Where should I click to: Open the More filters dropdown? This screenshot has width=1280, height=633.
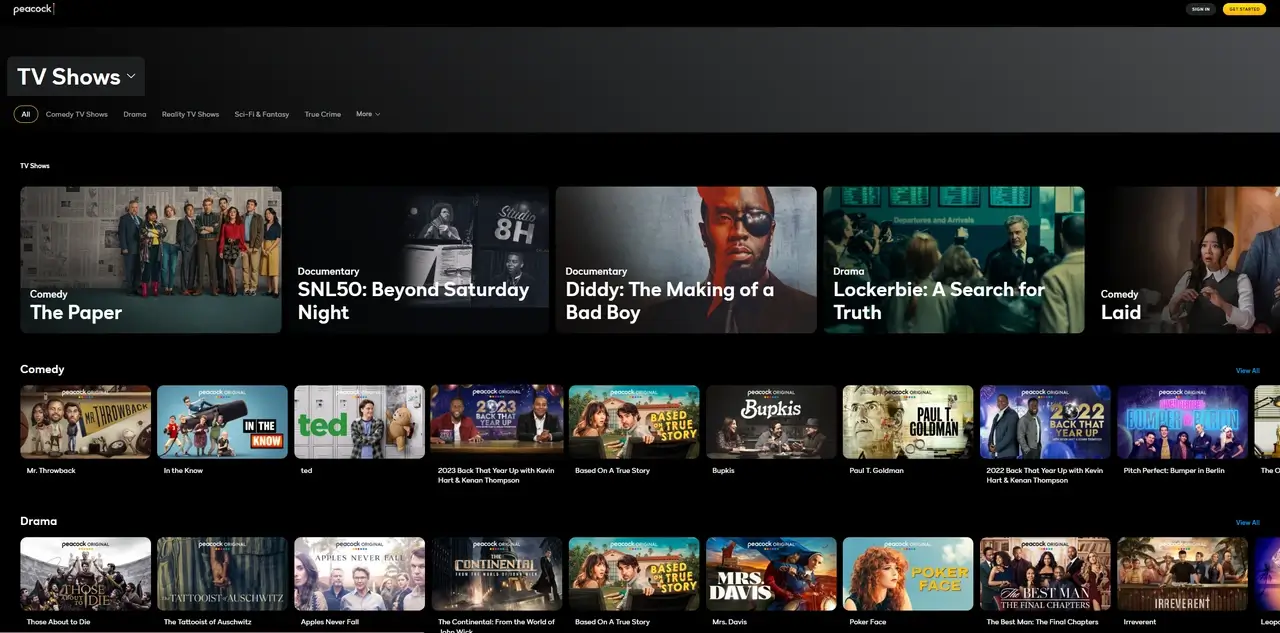[367, 114]
